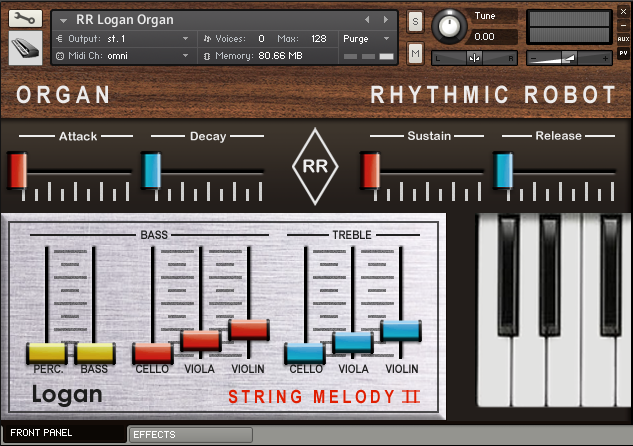Click the purge status indicator bars
This screenshot has width=633, height=446.
369,57
